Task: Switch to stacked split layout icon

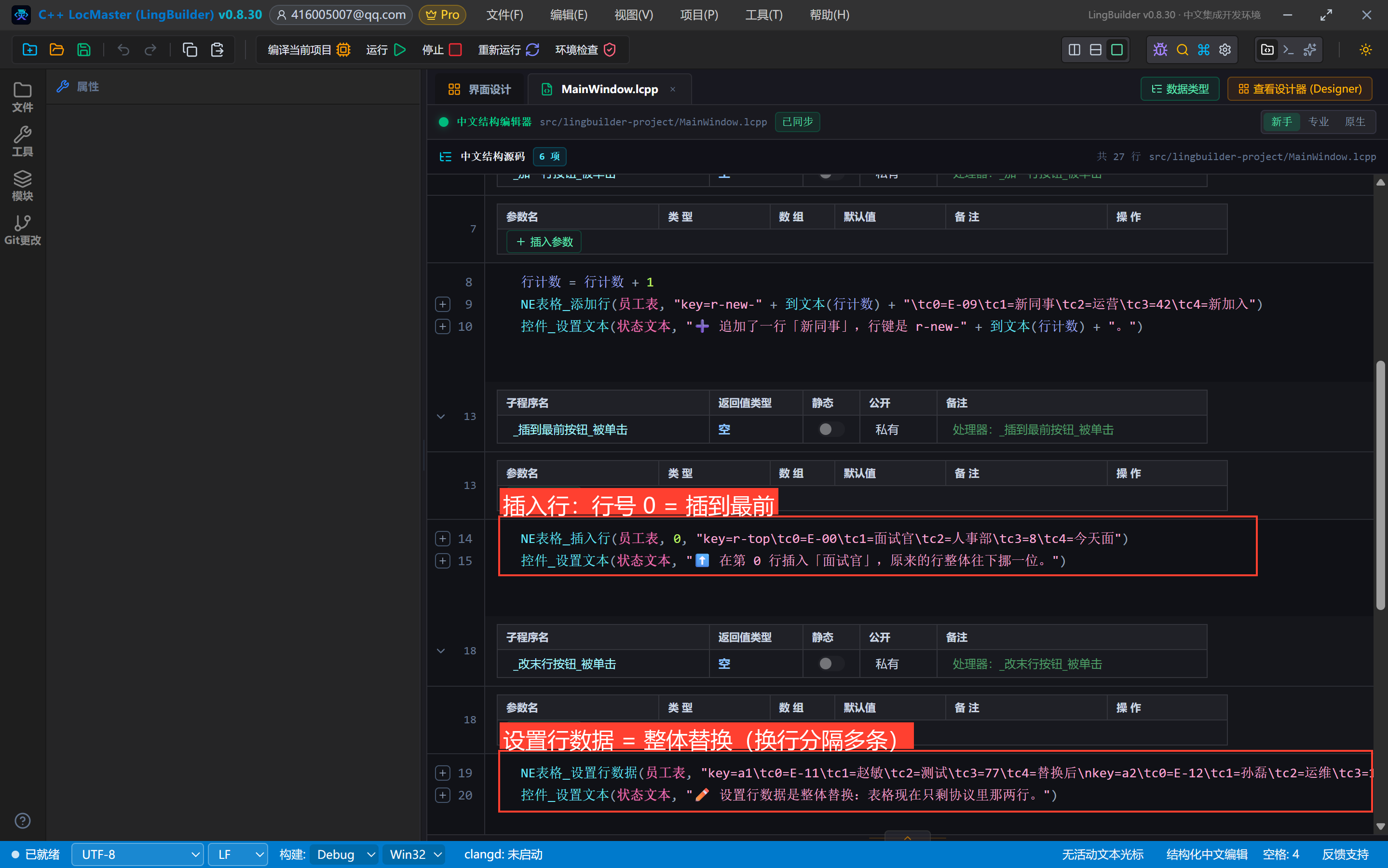Action: (x=1095, y=50)
